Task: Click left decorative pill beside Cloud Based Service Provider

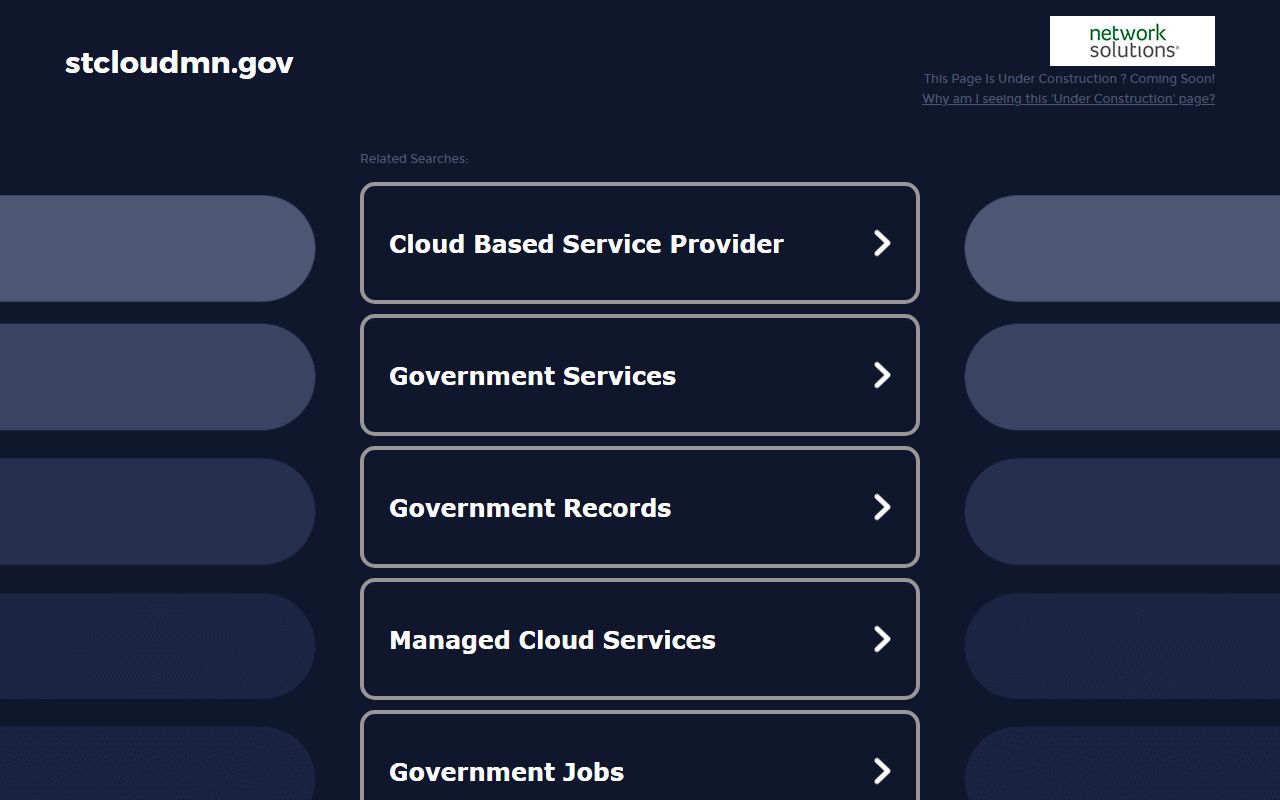Action: point(155,248)
